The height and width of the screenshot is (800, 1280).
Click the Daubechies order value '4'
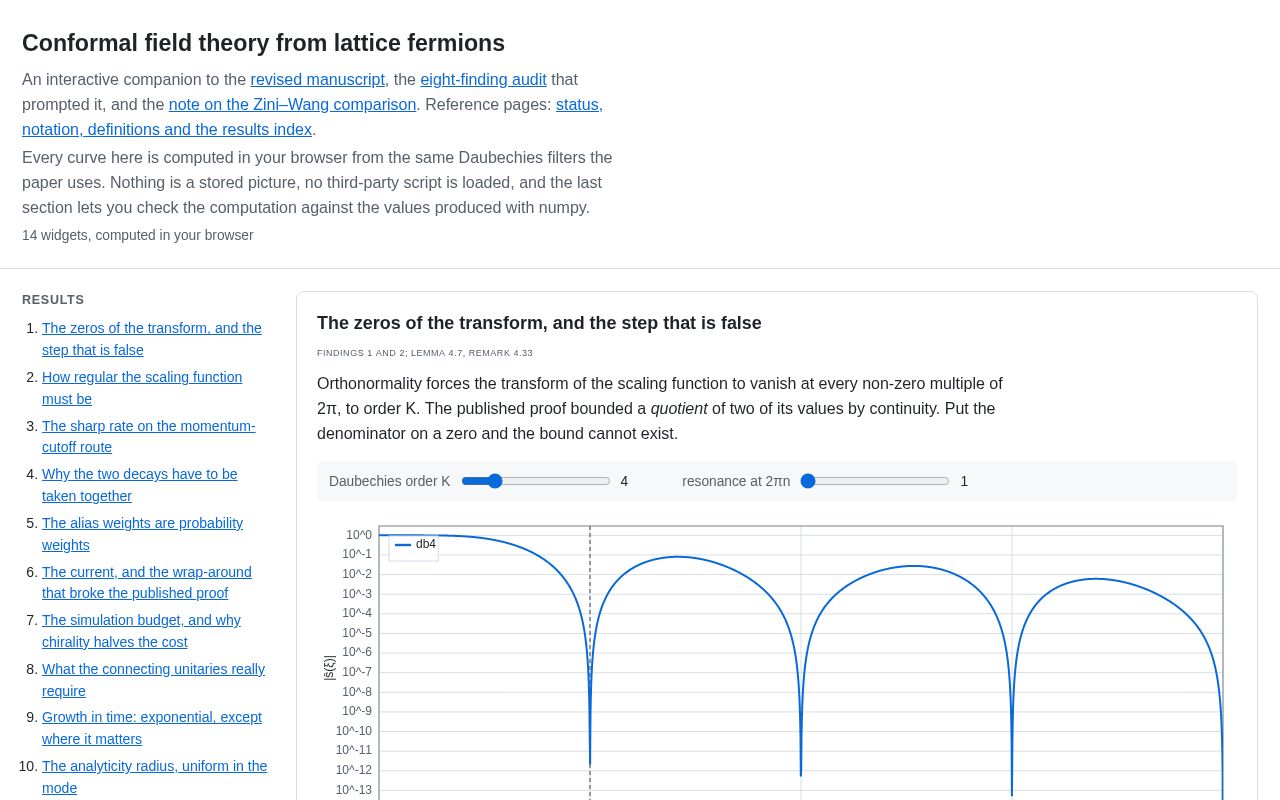[x=624, y=481]
